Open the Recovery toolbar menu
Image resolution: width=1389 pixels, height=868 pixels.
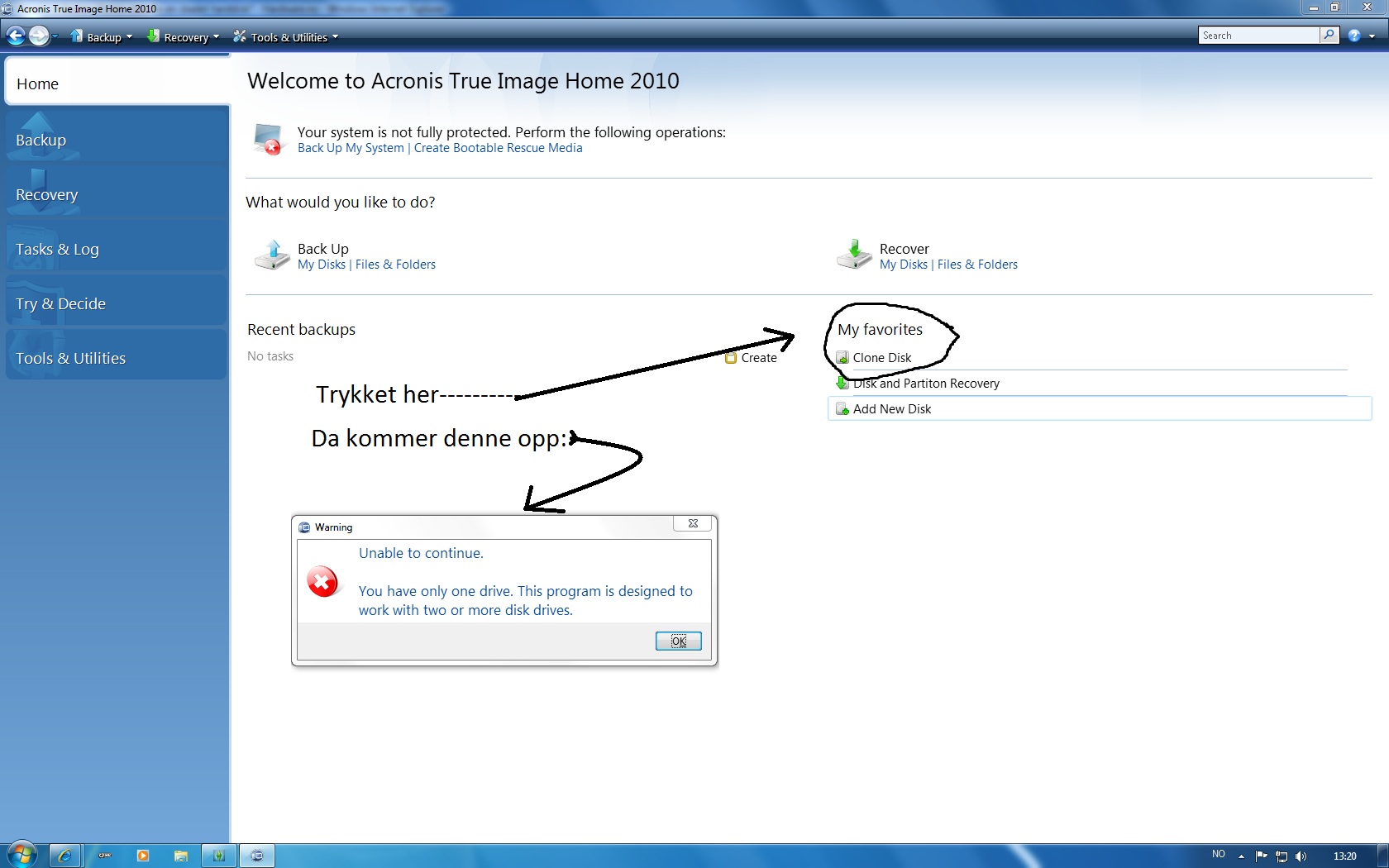pos(183,36)
